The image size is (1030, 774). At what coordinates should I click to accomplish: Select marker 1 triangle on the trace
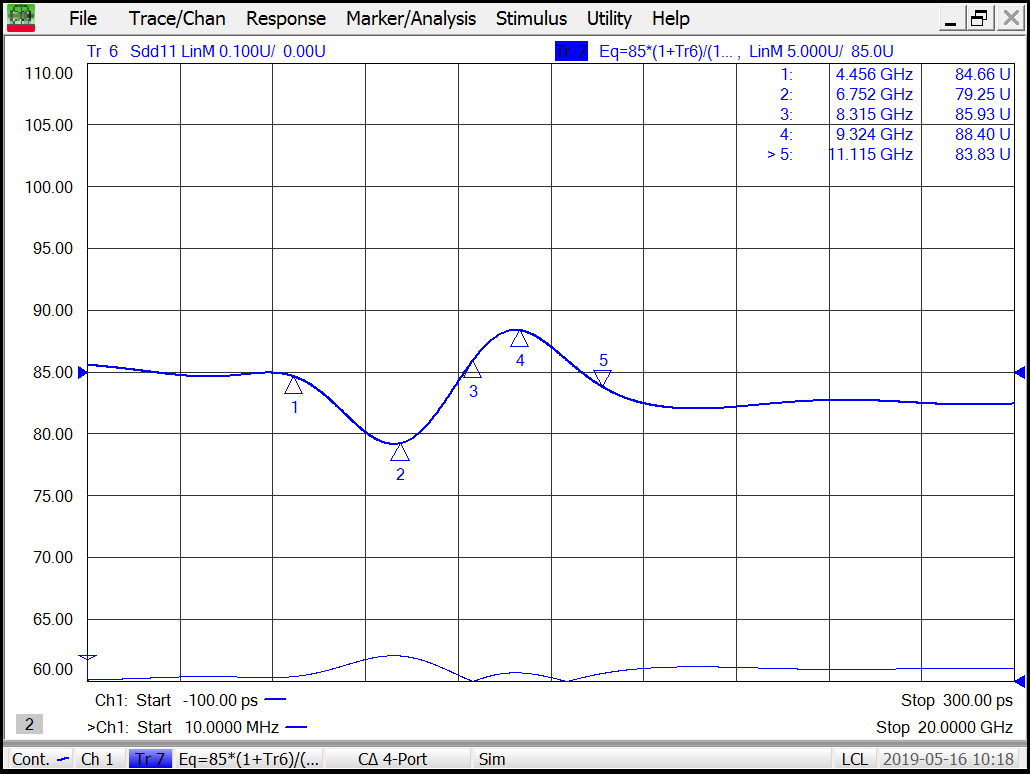(293, 386)
